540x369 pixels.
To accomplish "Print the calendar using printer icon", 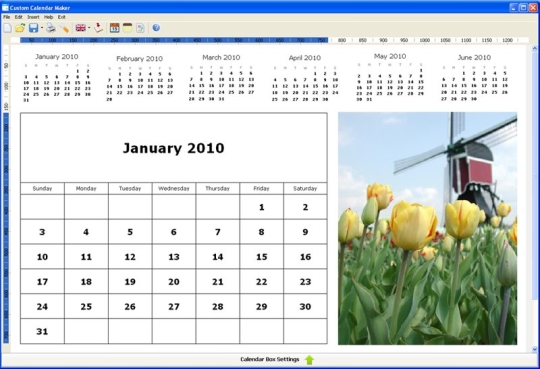I will (51, 28).
